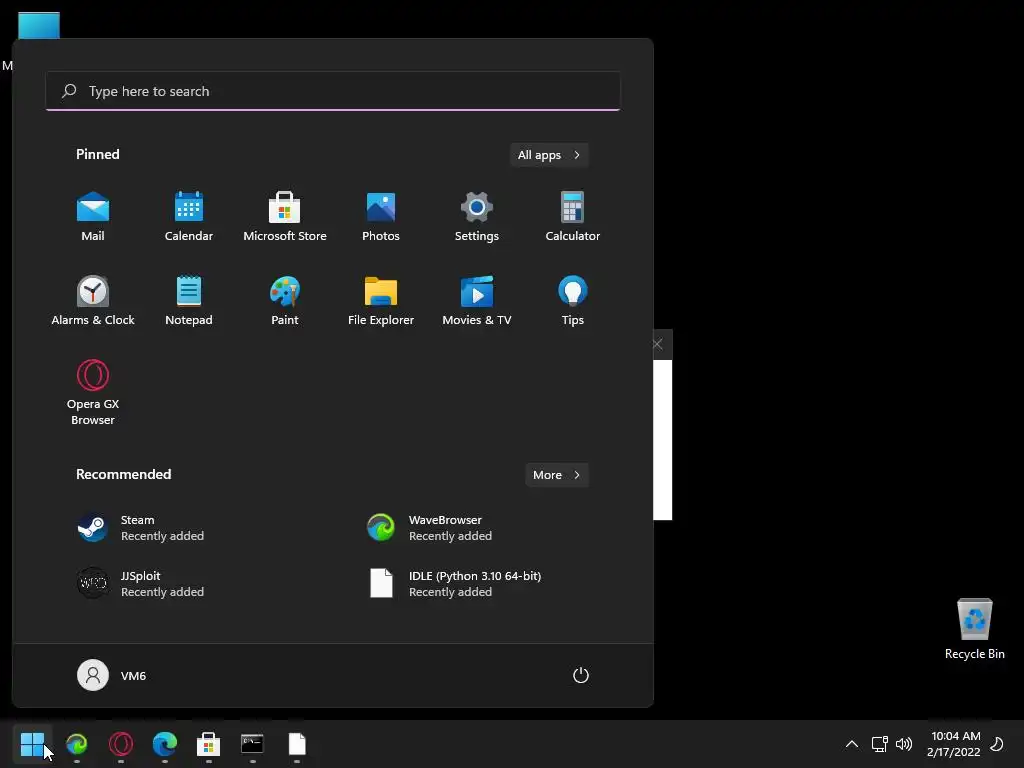This screenshot has width=1024, height=768.
Task: Switch to WaveBrowser on the taskbar
Action: click(x=76, y=744)
